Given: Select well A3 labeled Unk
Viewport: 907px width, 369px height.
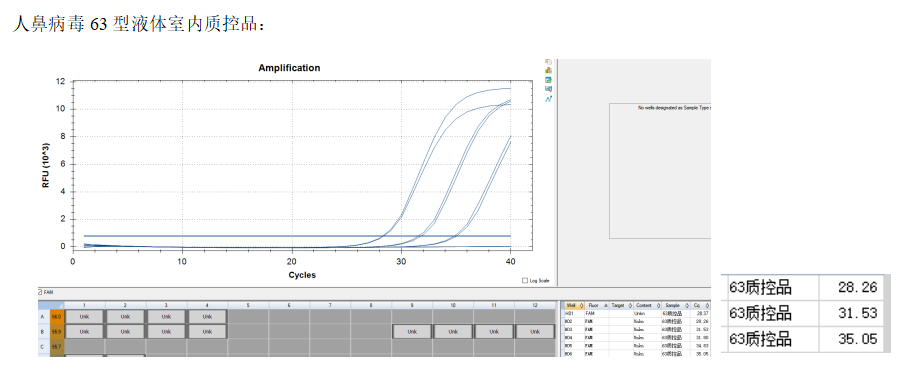Looking at the screenshot, I should coord(166,317).
